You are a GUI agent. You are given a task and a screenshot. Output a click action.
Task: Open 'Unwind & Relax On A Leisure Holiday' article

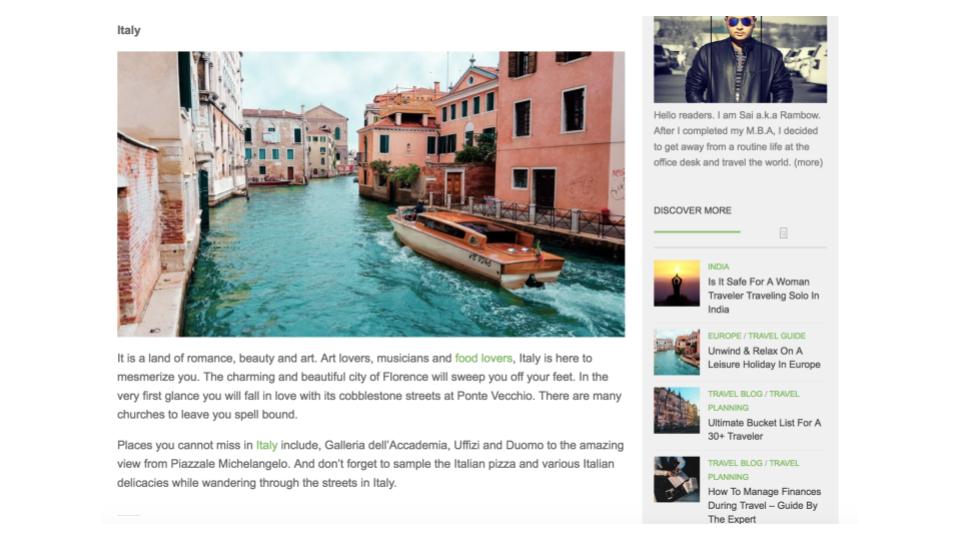764,358
